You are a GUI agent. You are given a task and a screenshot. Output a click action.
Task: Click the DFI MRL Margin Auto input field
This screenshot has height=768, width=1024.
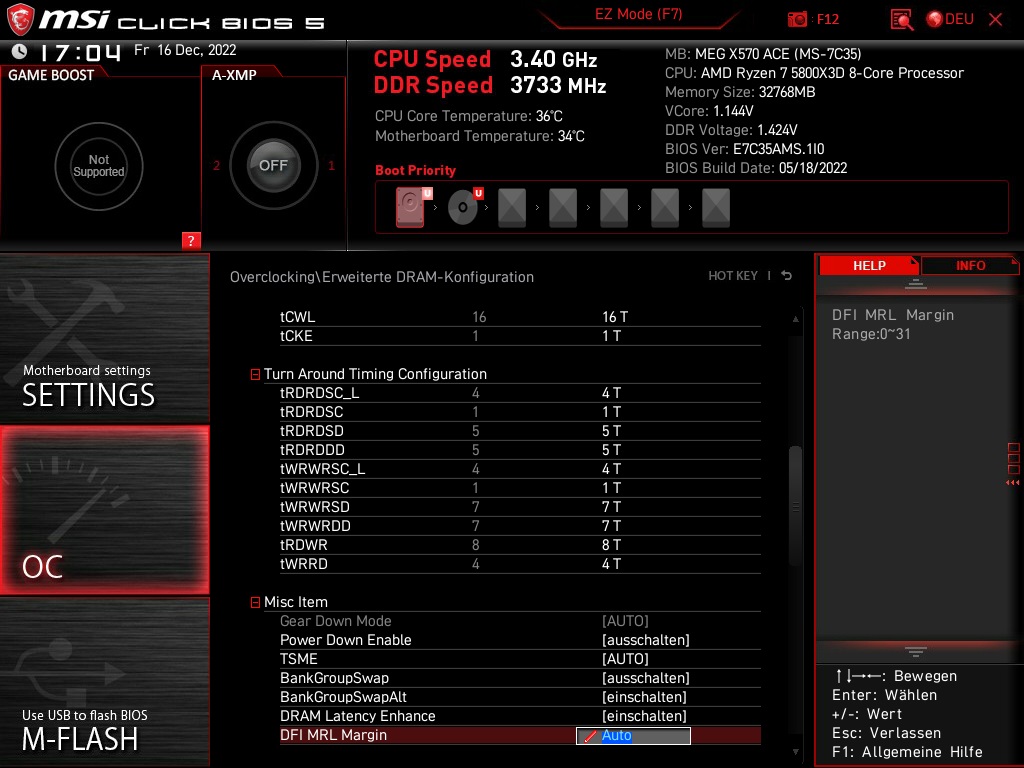click(633, 735)
